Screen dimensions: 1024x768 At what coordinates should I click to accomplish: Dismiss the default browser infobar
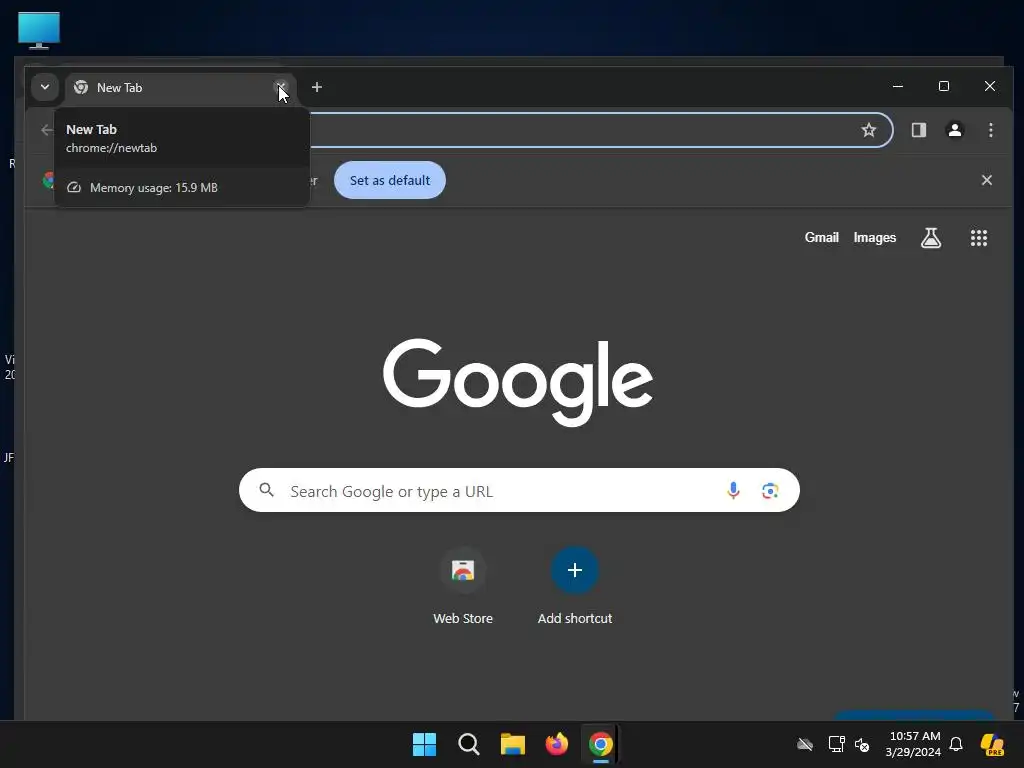click(987, 180)
